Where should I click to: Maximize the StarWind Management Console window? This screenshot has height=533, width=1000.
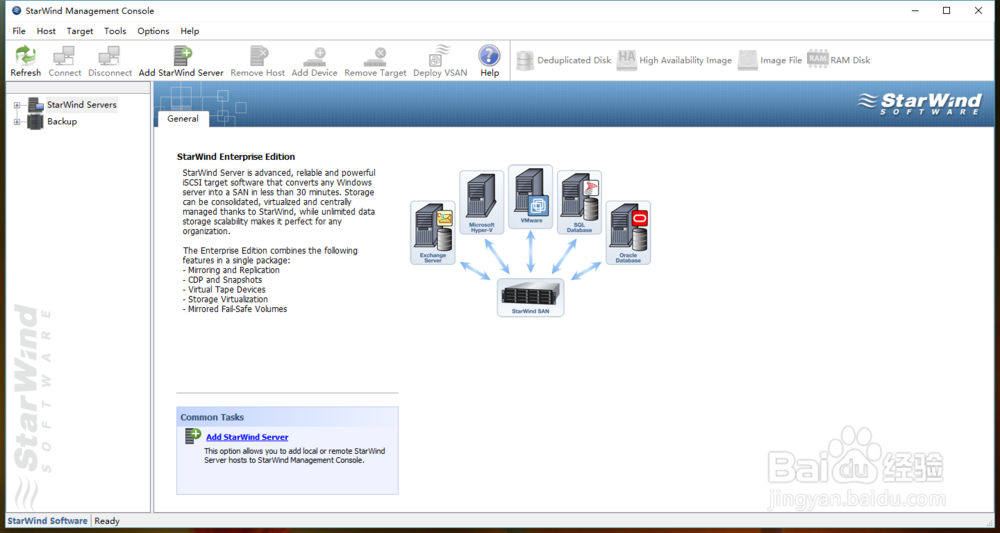[946, 11]
